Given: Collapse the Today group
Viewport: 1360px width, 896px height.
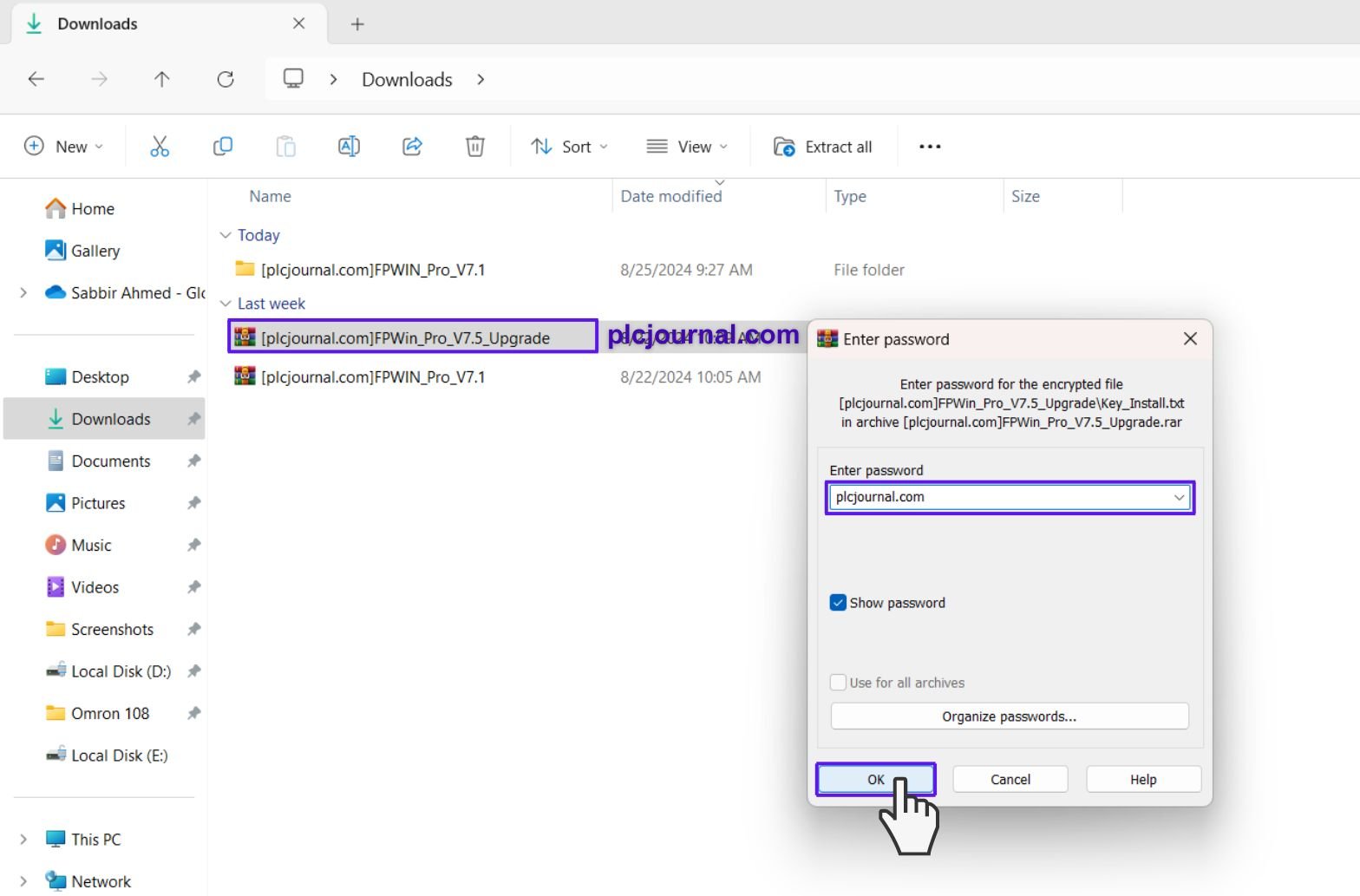Looking at the screenshot, I should click(226, 235).
